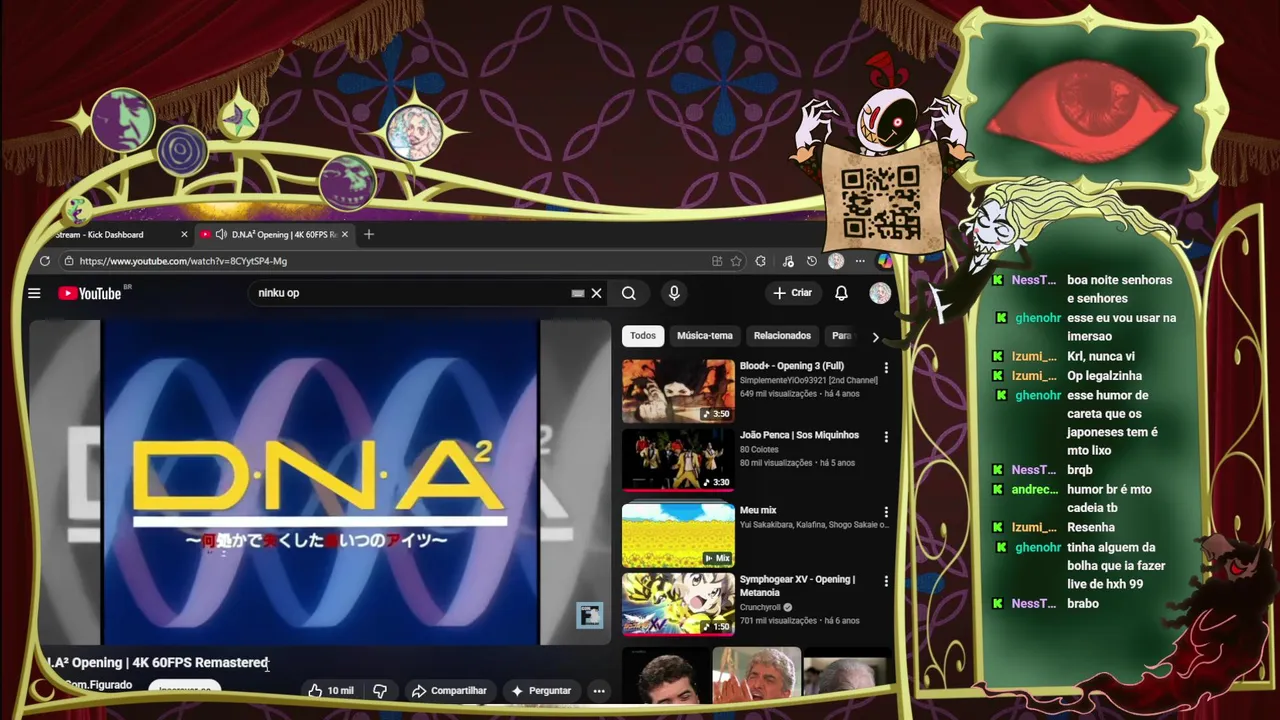Dislike the video with thumbs down

(x=379, y=691)
